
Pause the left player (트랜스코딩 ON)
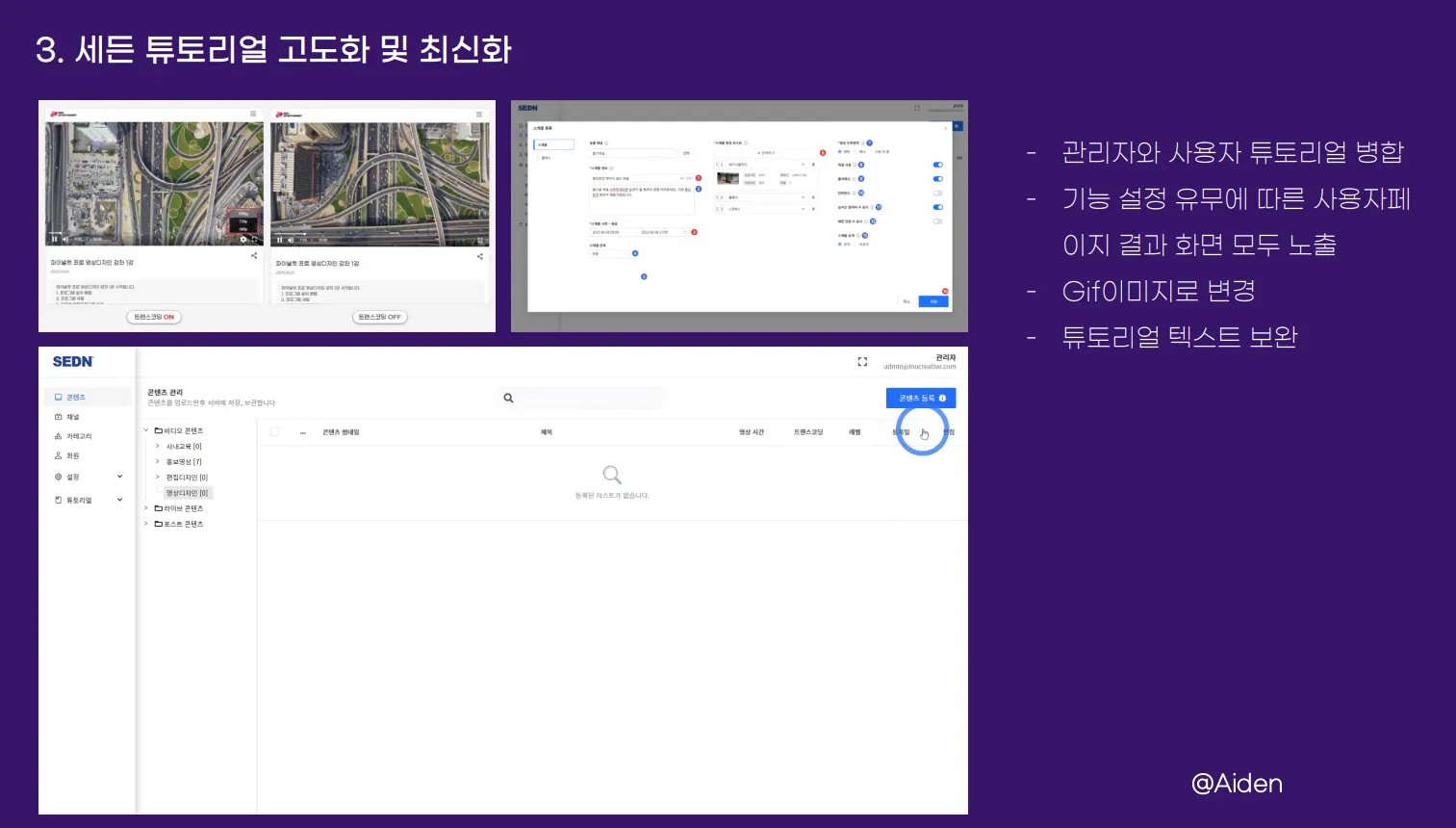[54, 239]
